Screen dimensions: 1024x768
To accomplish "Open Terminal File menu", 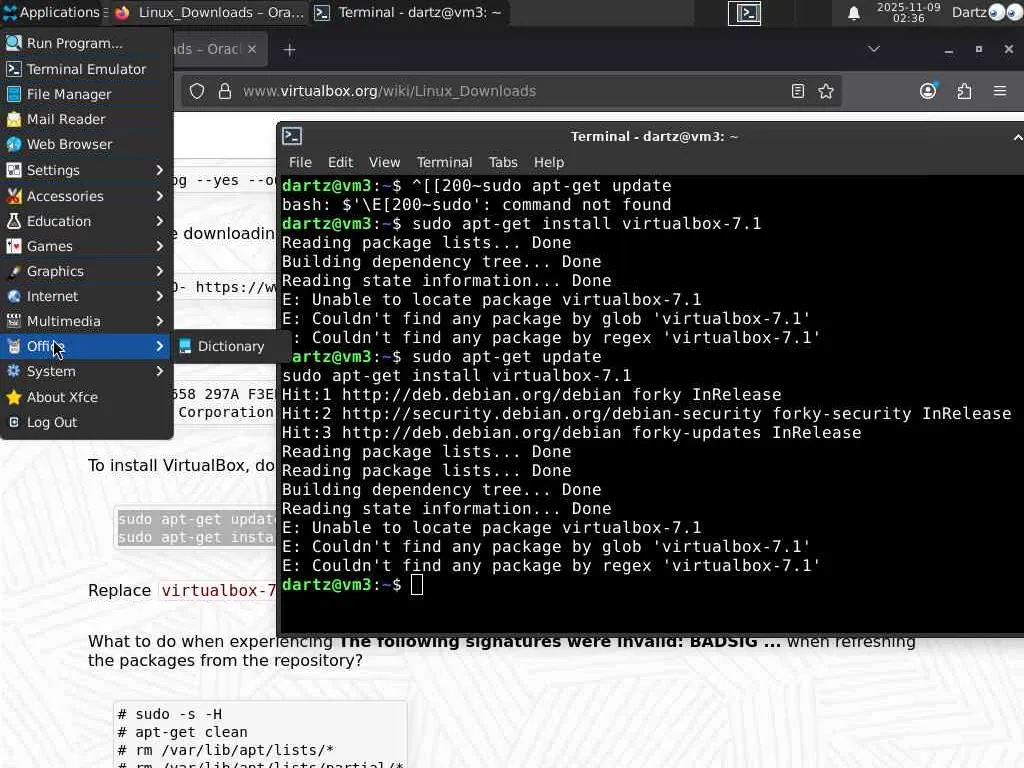I will coord(300,162).
